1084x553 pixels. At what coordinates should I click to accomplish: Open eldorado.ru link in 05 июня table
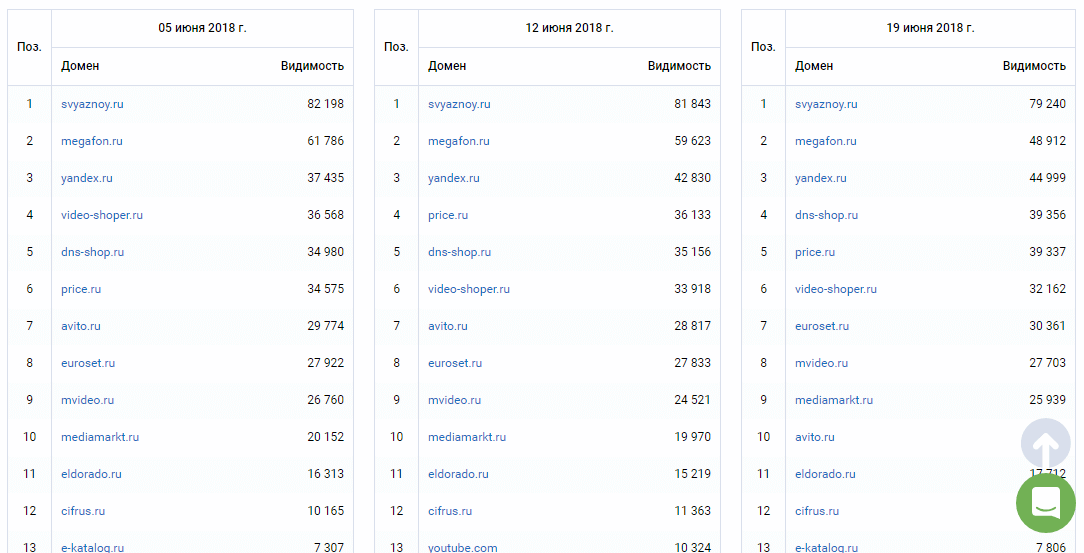(x=91, y=474)
